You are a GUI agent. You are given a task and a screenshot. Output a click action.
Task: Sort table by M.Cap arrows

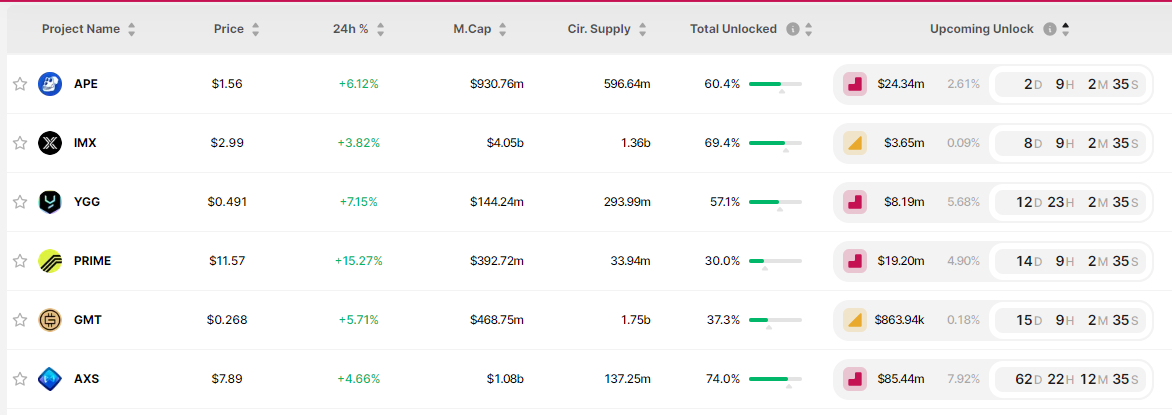[502, 29]
